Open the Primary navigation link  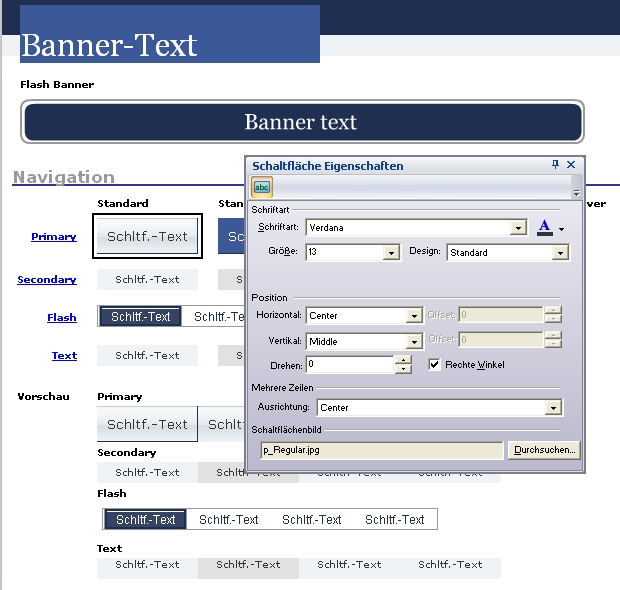54,237
